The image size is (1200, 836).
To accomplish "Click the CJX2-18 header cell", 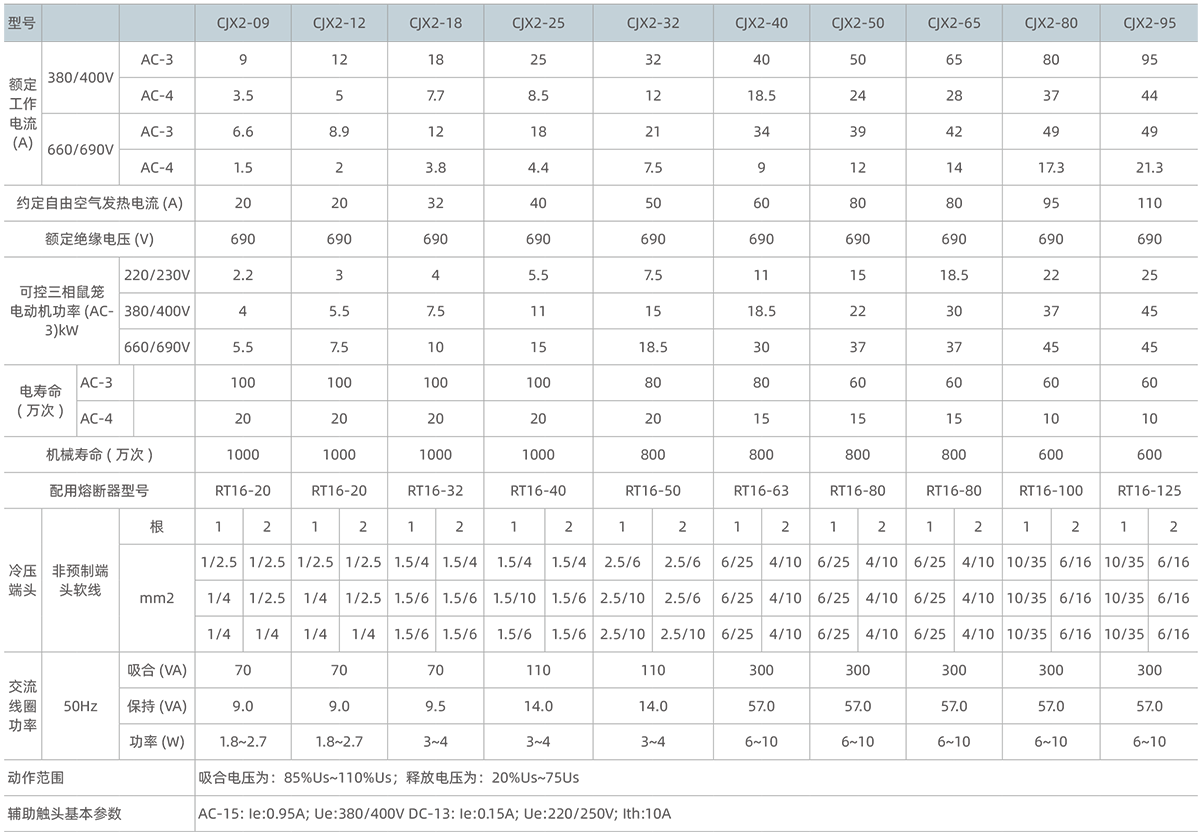I will pos(435,19).
